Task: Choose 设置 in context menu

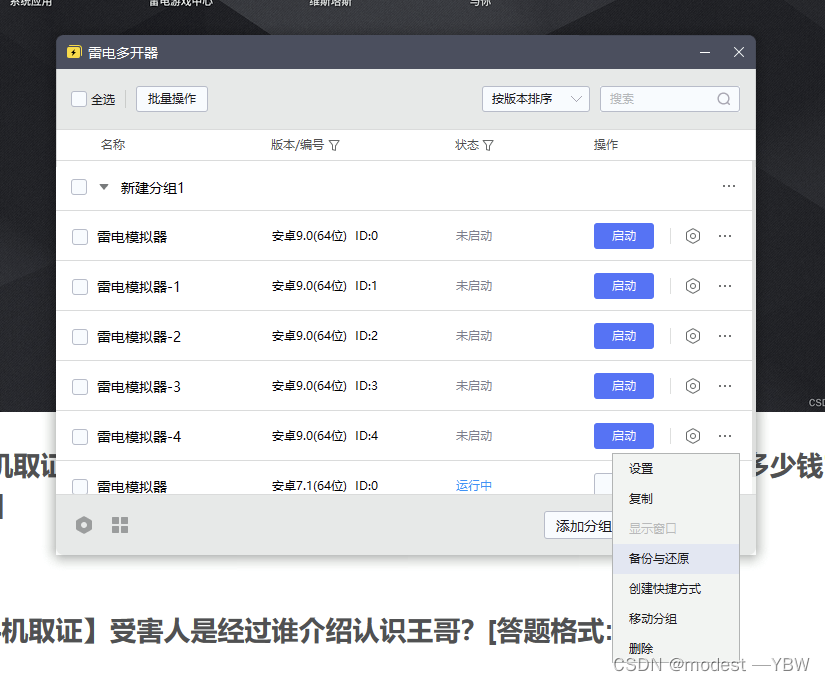Action: 676,468
